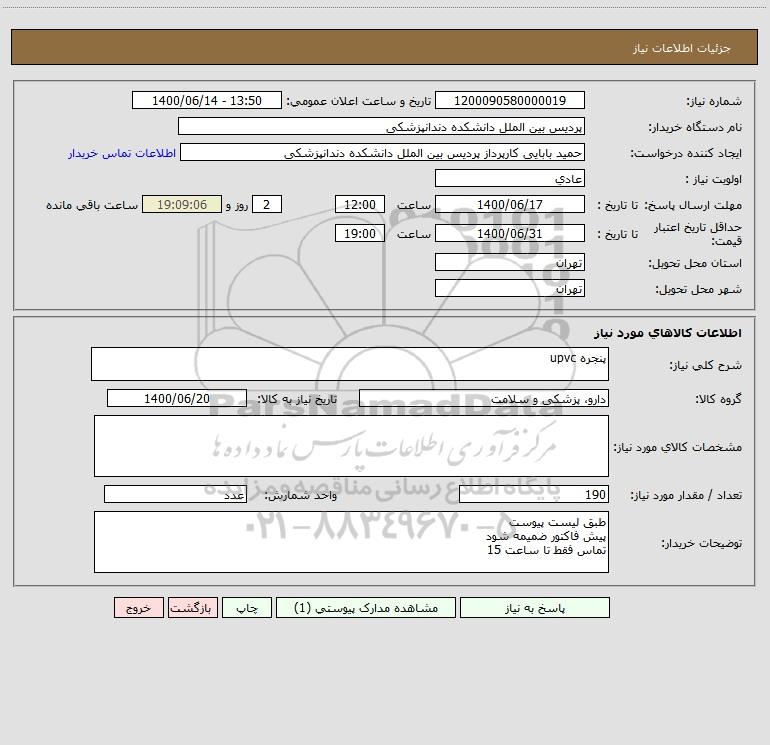Click the remaining days field showing 2
The height and width of the screenshot is (745, 770).
pos(267,204)
